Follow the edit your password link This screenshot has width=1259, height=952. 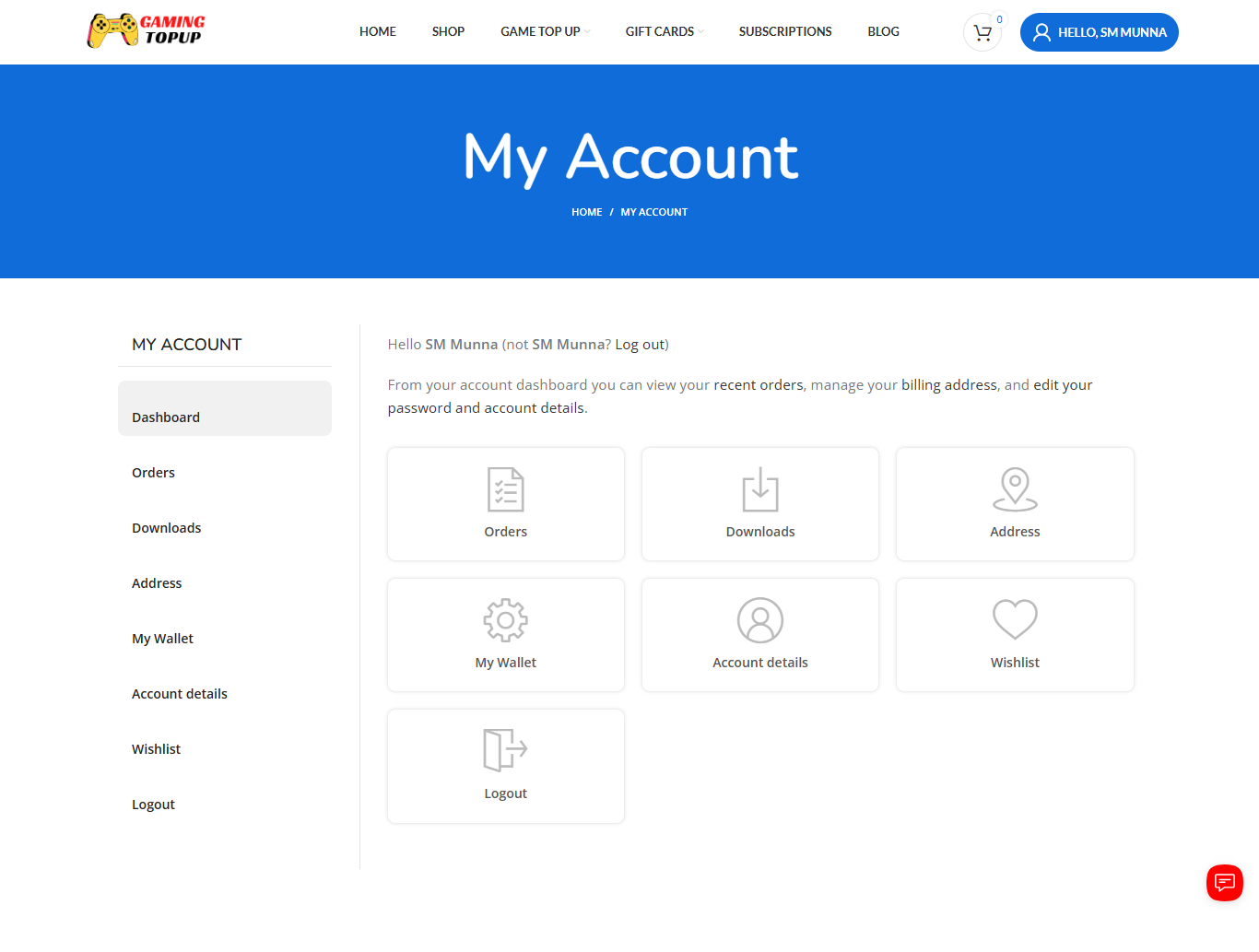pos(1063,385)
